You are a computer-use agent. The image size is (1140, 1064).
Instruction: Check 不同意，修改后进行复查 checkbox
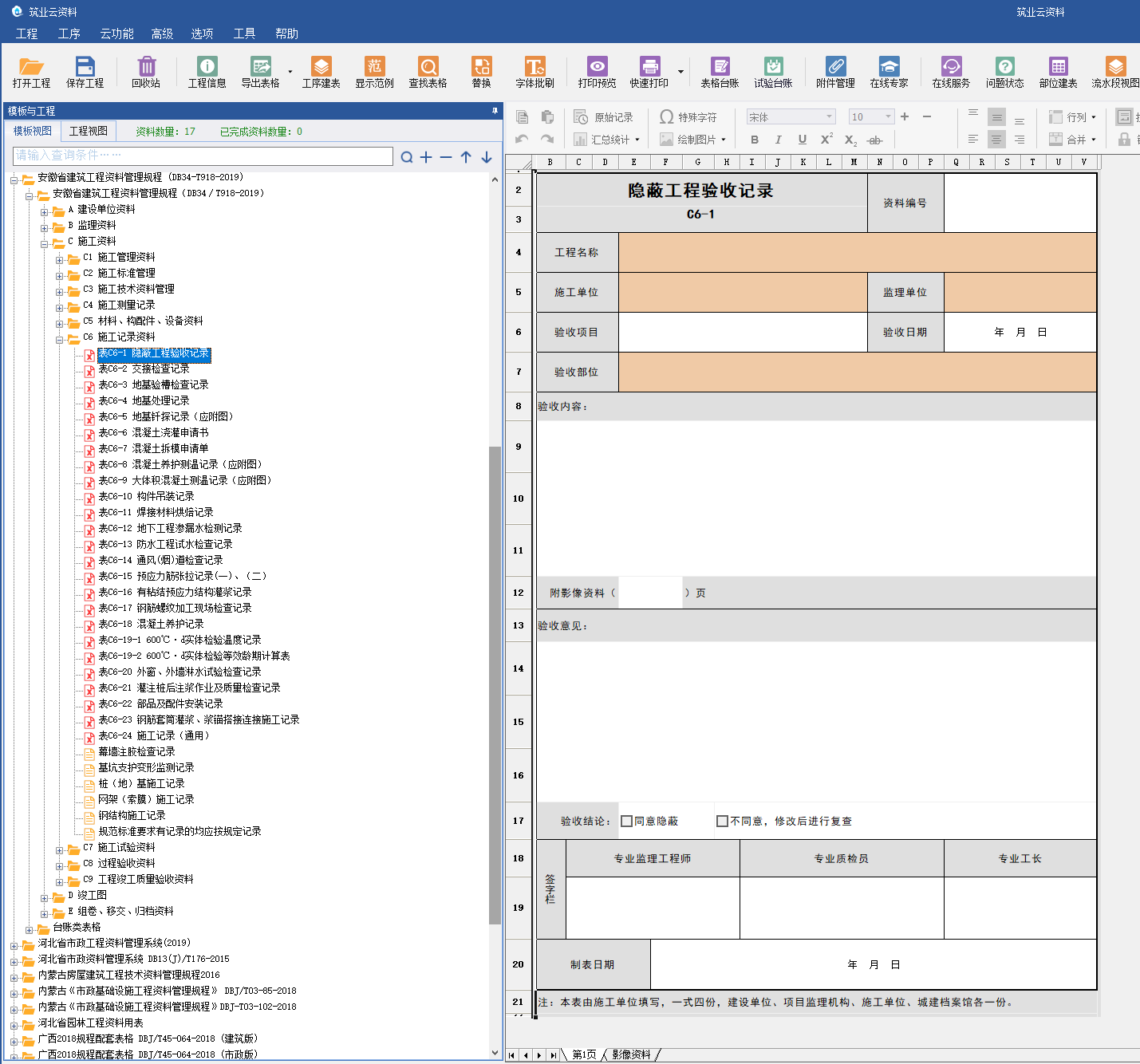tap(722, 821)
